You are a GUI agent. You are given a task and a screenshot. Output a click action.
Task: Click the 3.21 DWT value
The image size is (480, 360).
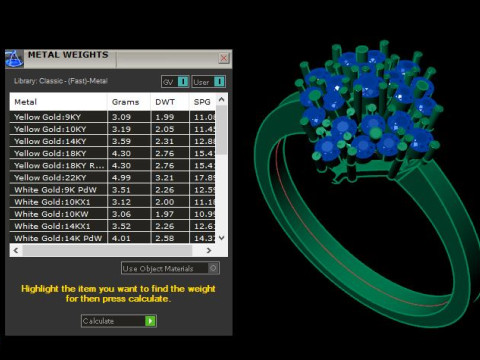(165, 178)
